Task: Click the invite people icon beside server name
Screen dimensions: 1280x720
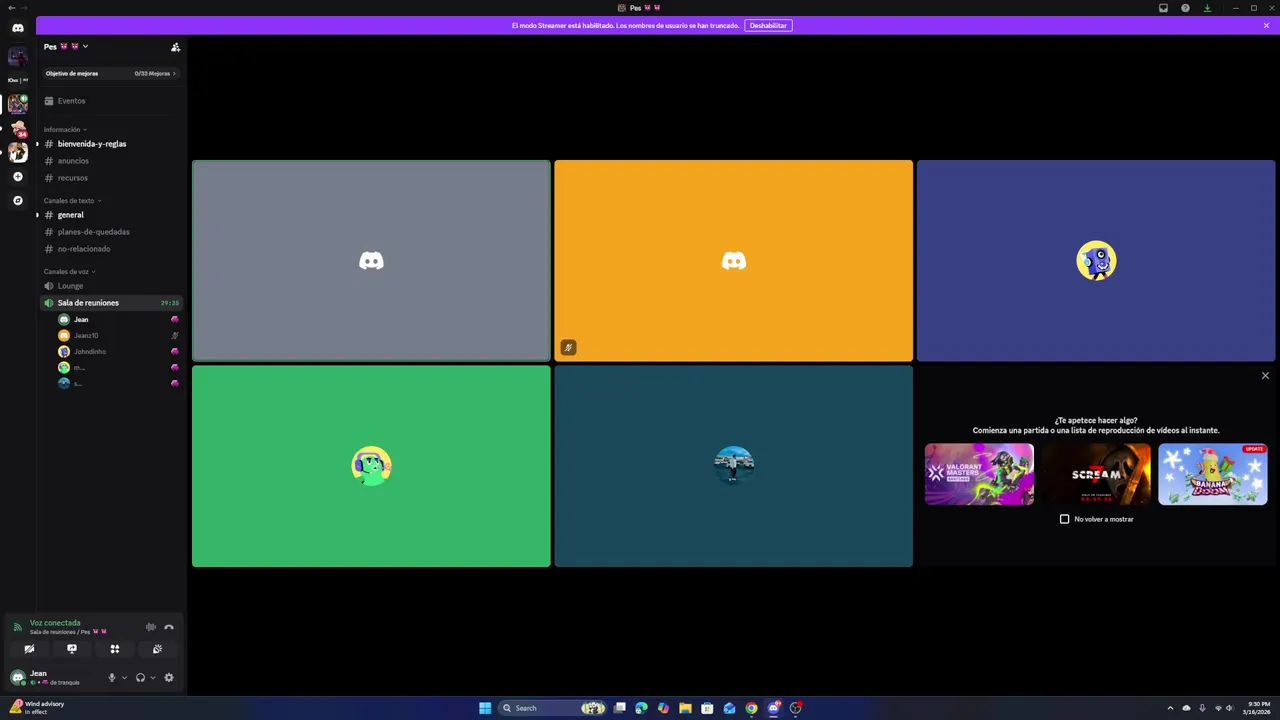Action: 175,47
